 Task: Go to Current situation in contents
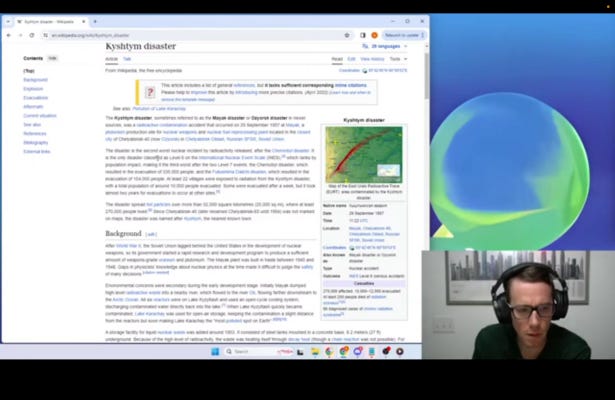point(40,116)
